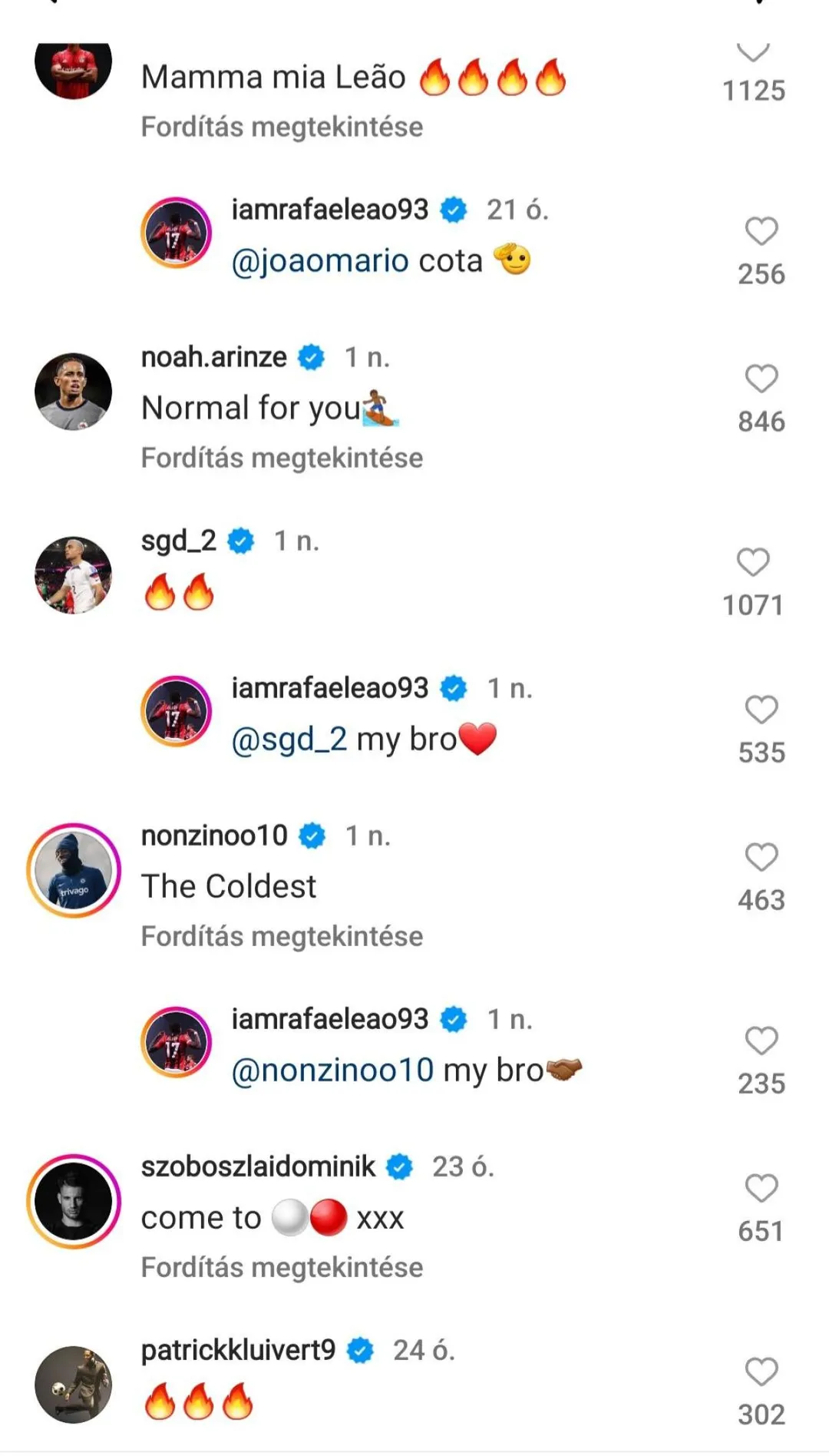Open patrickkluivert9's profile picture
The image size is (829, 1456).
[x=74, y=1385]
